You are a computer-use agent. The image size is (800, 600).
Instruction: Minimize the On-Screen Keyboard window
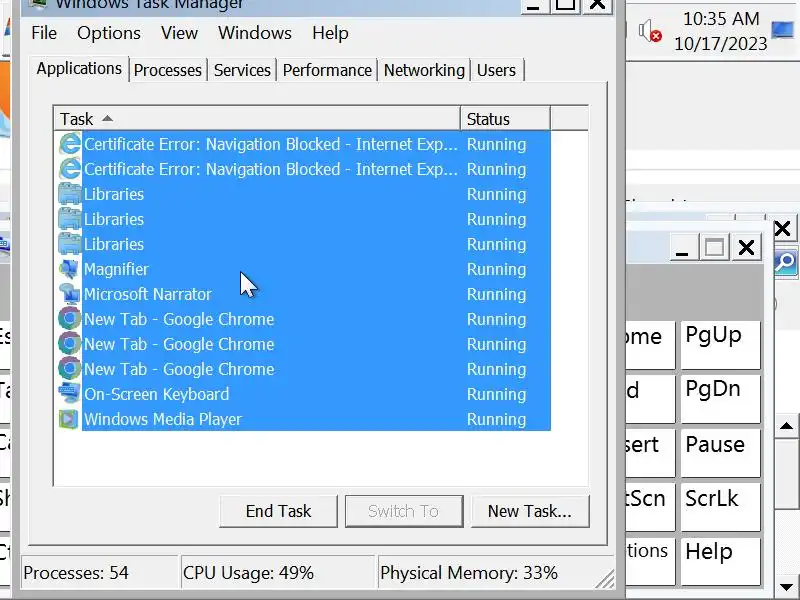click(682, 248)
